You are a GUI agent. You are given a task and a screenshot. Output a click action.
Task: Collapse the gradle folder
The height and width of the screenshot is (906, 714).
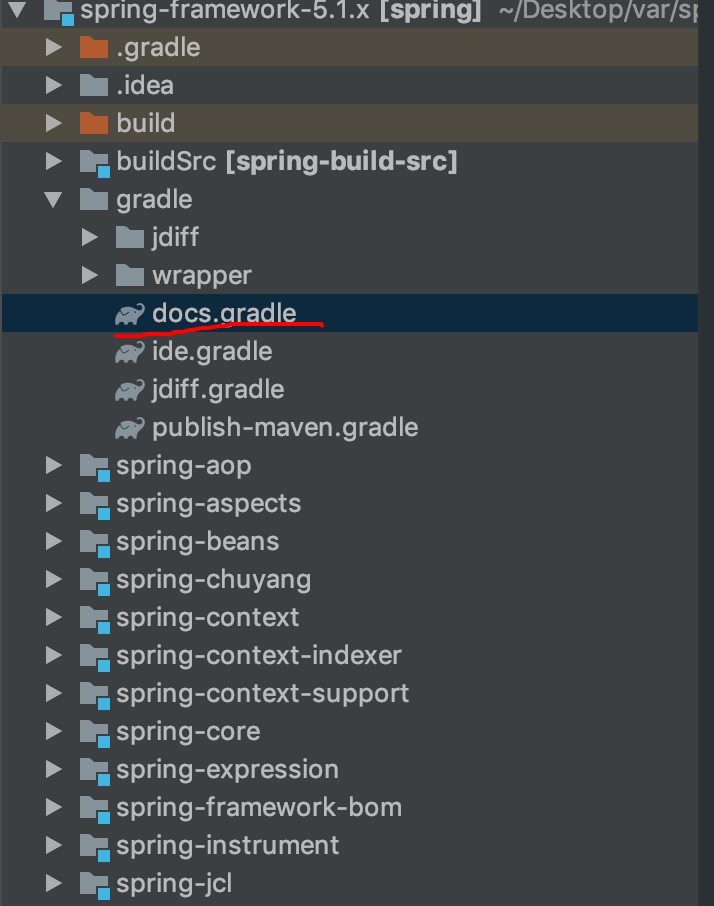[54, 200]
